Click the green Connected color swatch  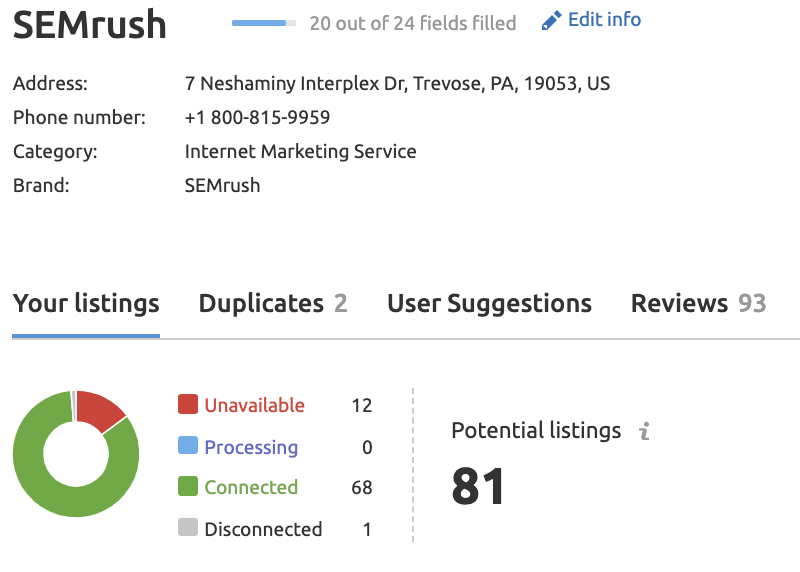[188, 486]
